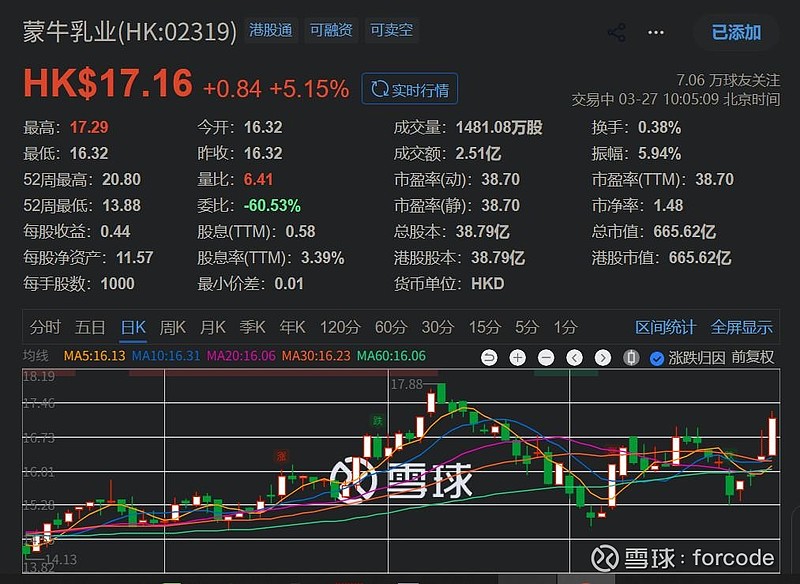
Task: Click the 最高 17.29 value
Action: 89,128
